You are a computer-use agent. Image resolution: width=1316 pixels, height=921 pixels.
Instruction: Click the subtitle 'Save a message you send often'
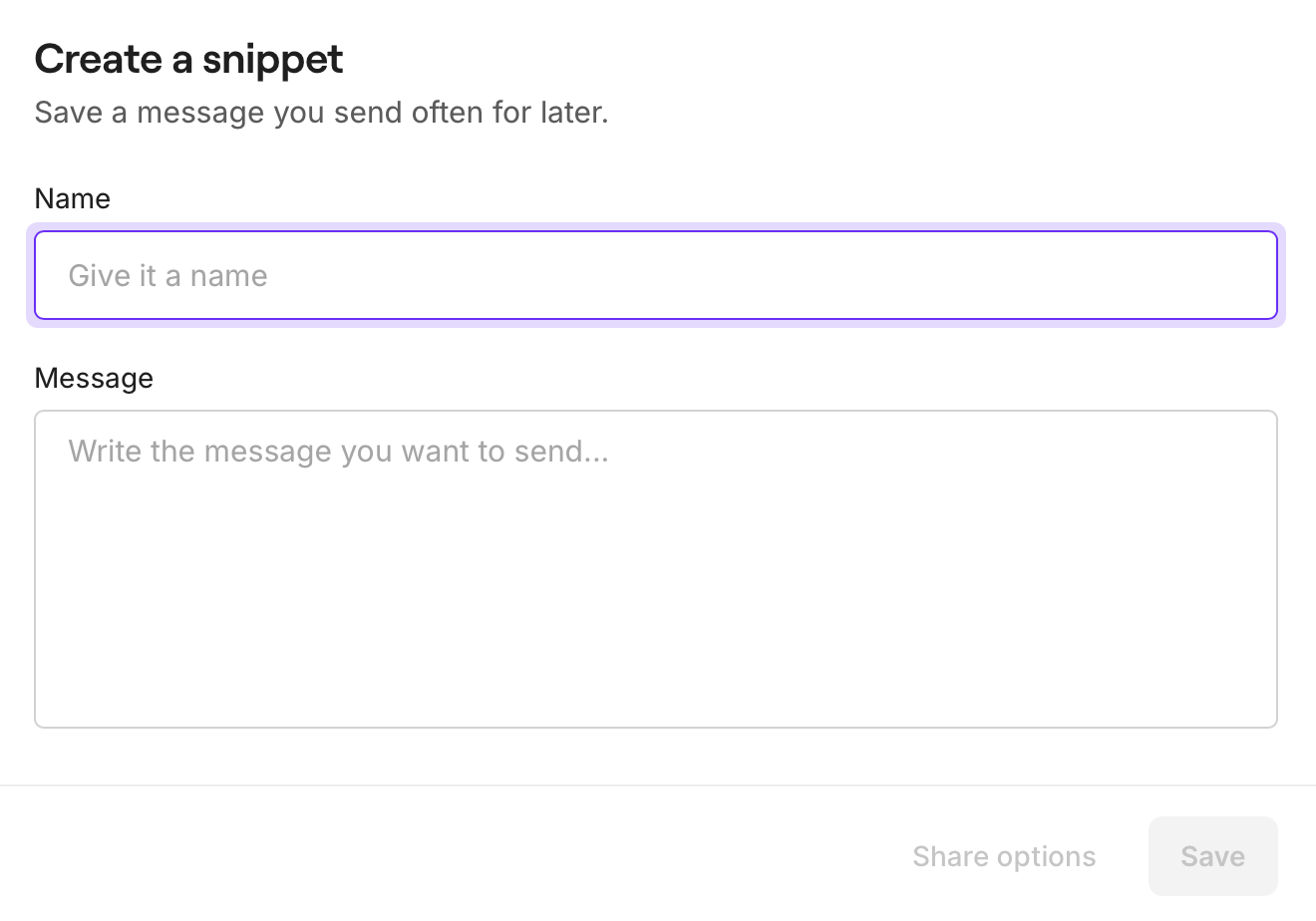coord(321,112)
